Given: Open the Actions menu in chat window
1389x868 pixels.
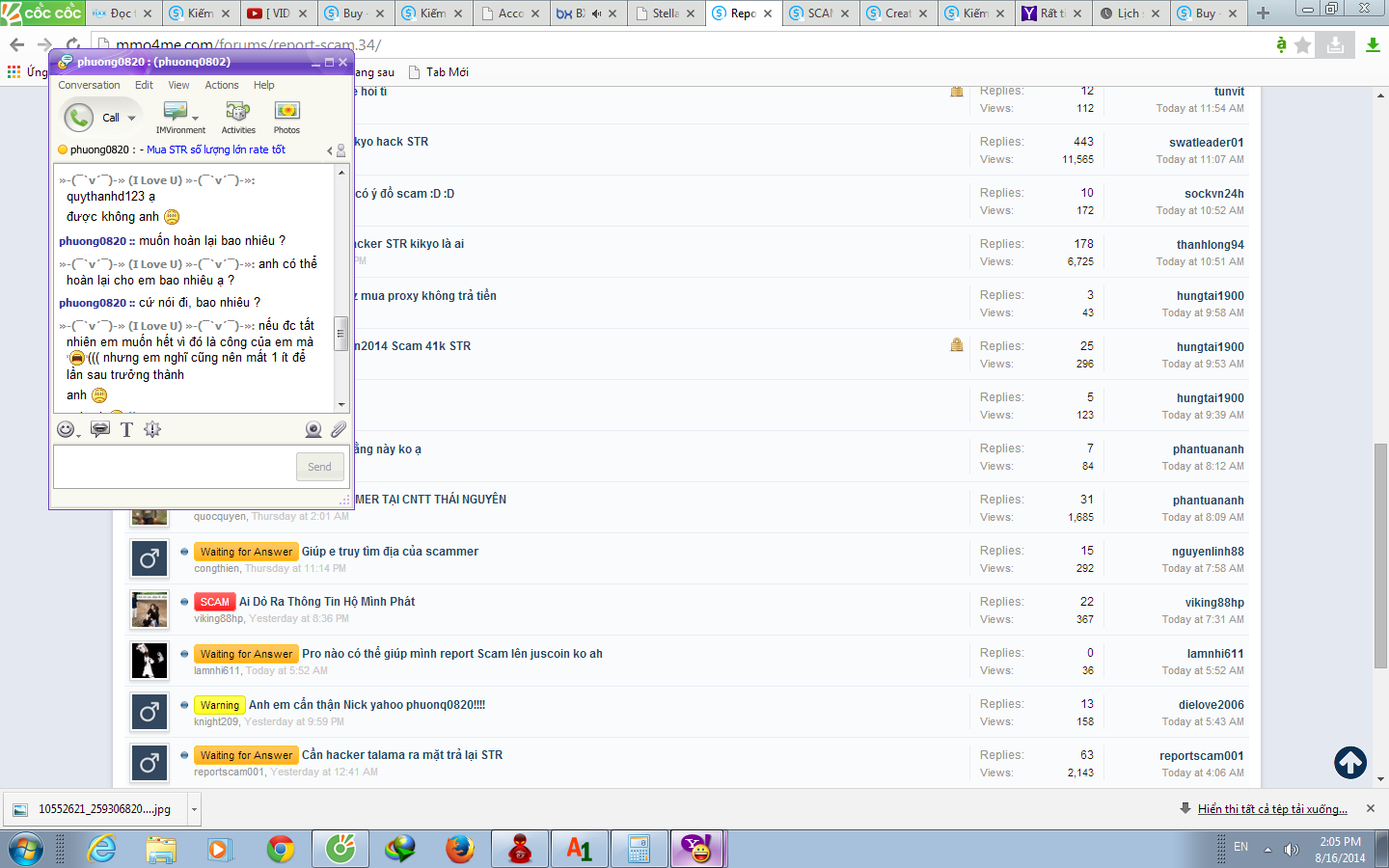Looking at the screenshot, I should point(222,85).
